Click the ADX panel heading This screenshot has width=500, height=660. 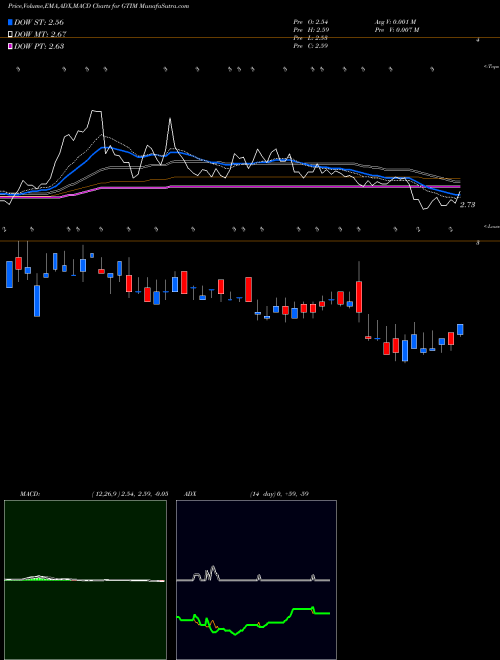190,493
